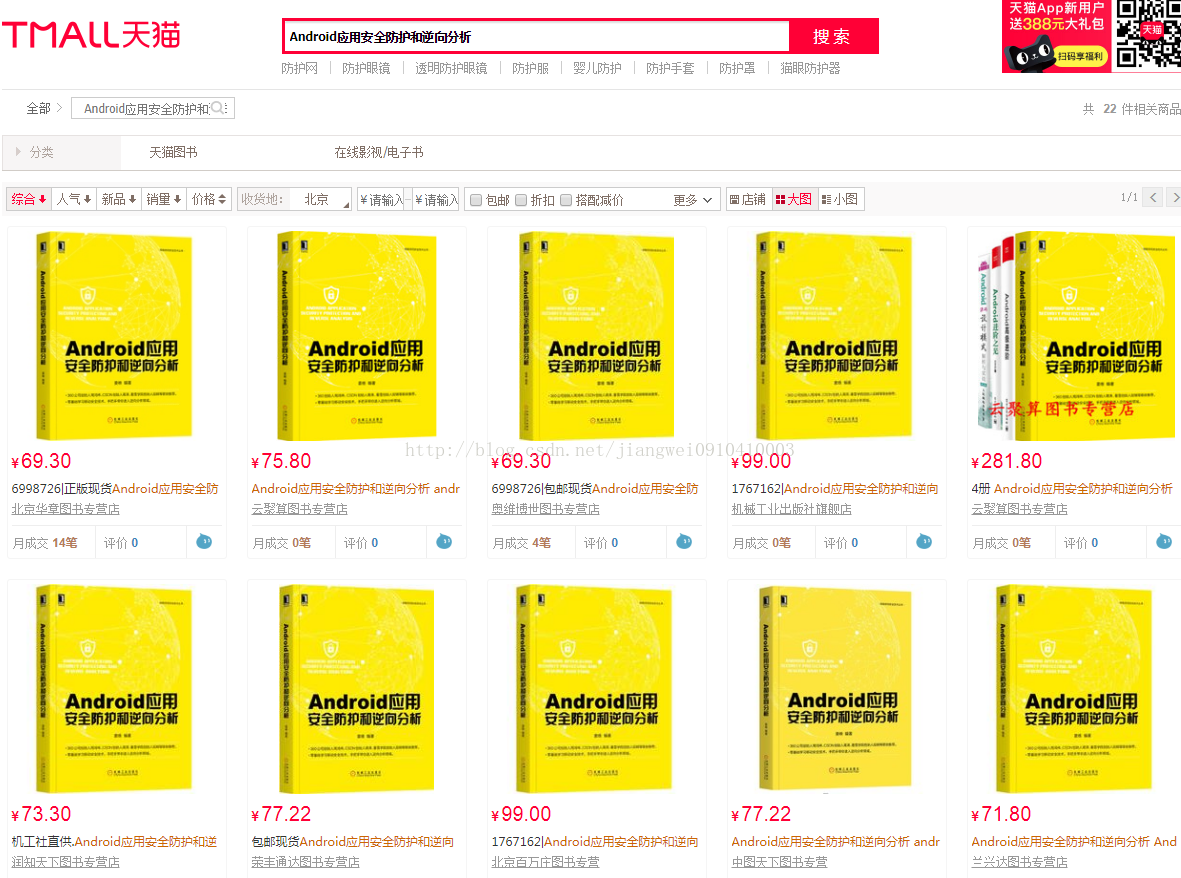
Task: Open shop link 兰兴达图书专营店
Action: [1019, 861]
